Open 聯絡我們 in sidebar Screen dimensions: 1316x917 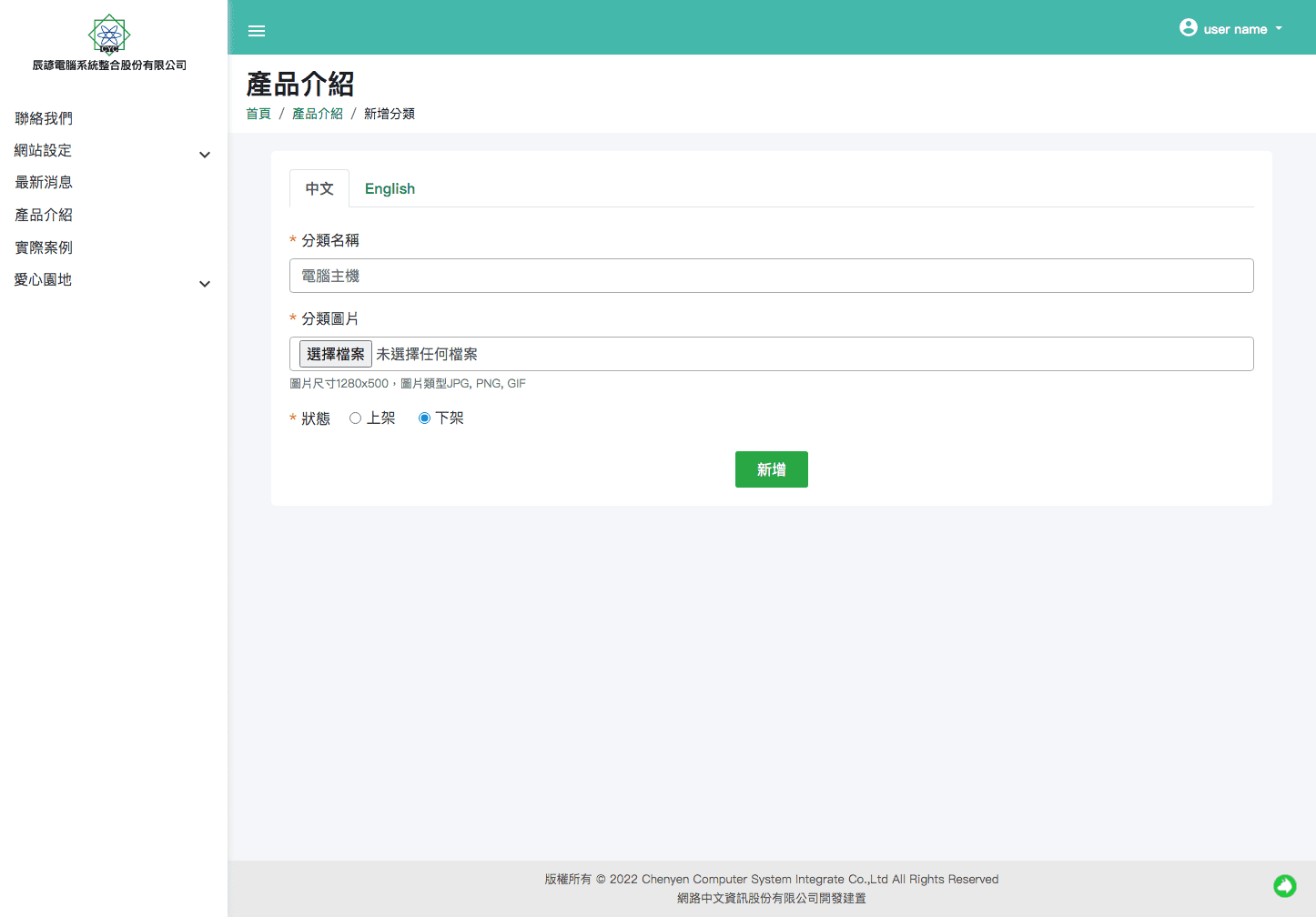[44, 118]
